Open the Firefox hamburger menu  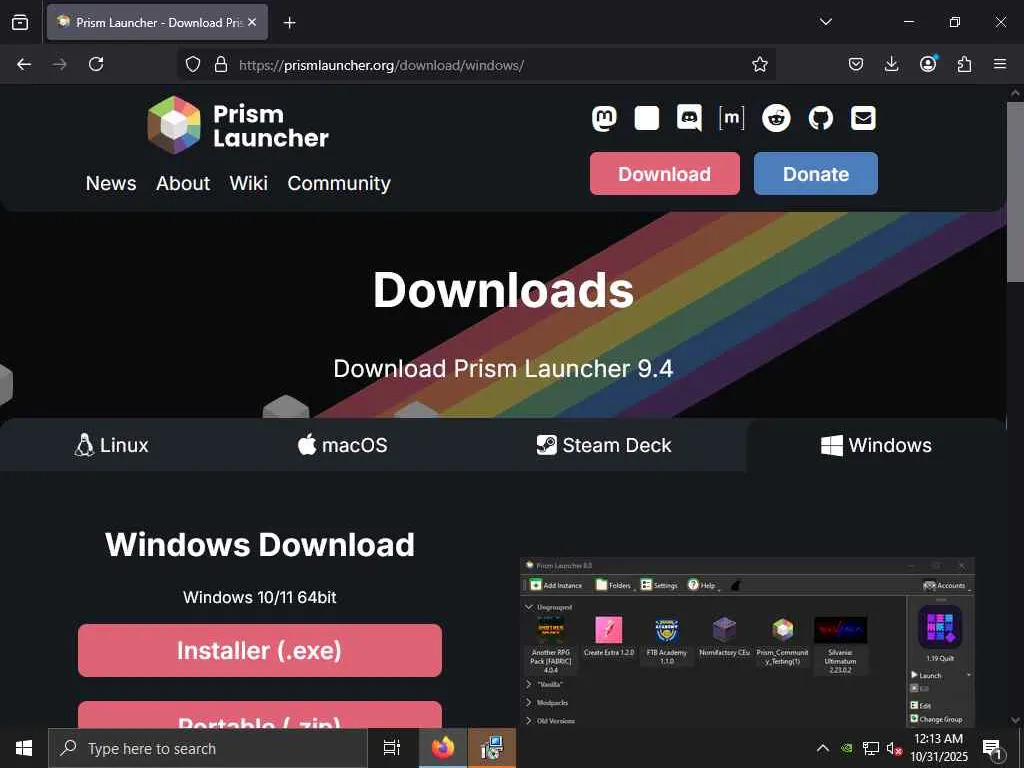(1000, 64)
